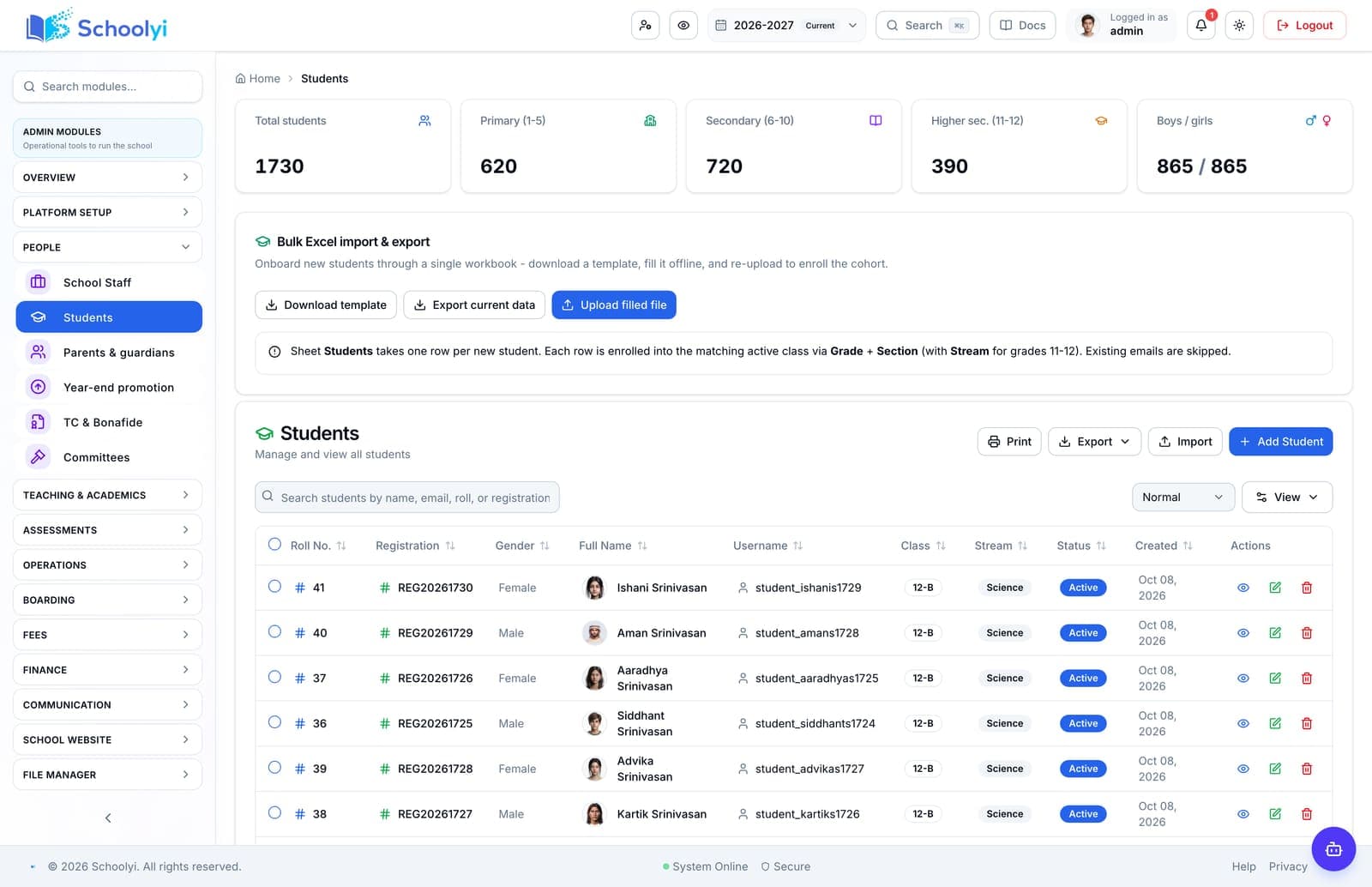The image size is (1372, 887).
Task: Select row for roll number 37
Action: [274, 677]
